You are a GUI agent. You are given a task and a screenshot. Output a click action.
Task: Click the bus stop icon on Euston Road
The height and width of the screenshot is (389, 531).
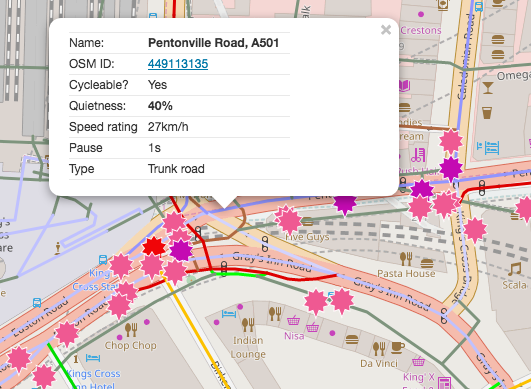(x=37, y=302)
